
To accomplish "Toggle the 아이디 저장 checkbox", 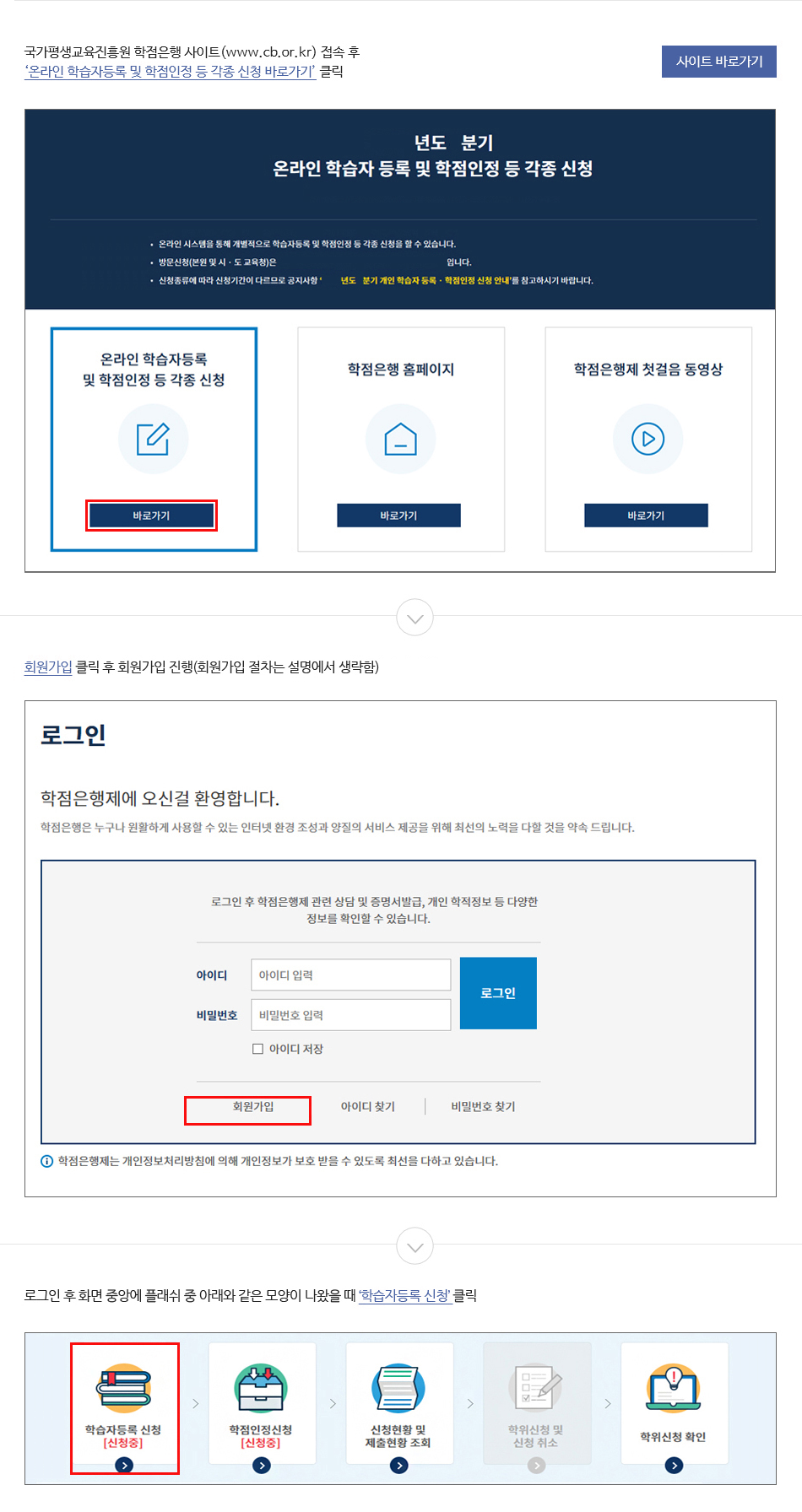I will [x=258, y=1049].
